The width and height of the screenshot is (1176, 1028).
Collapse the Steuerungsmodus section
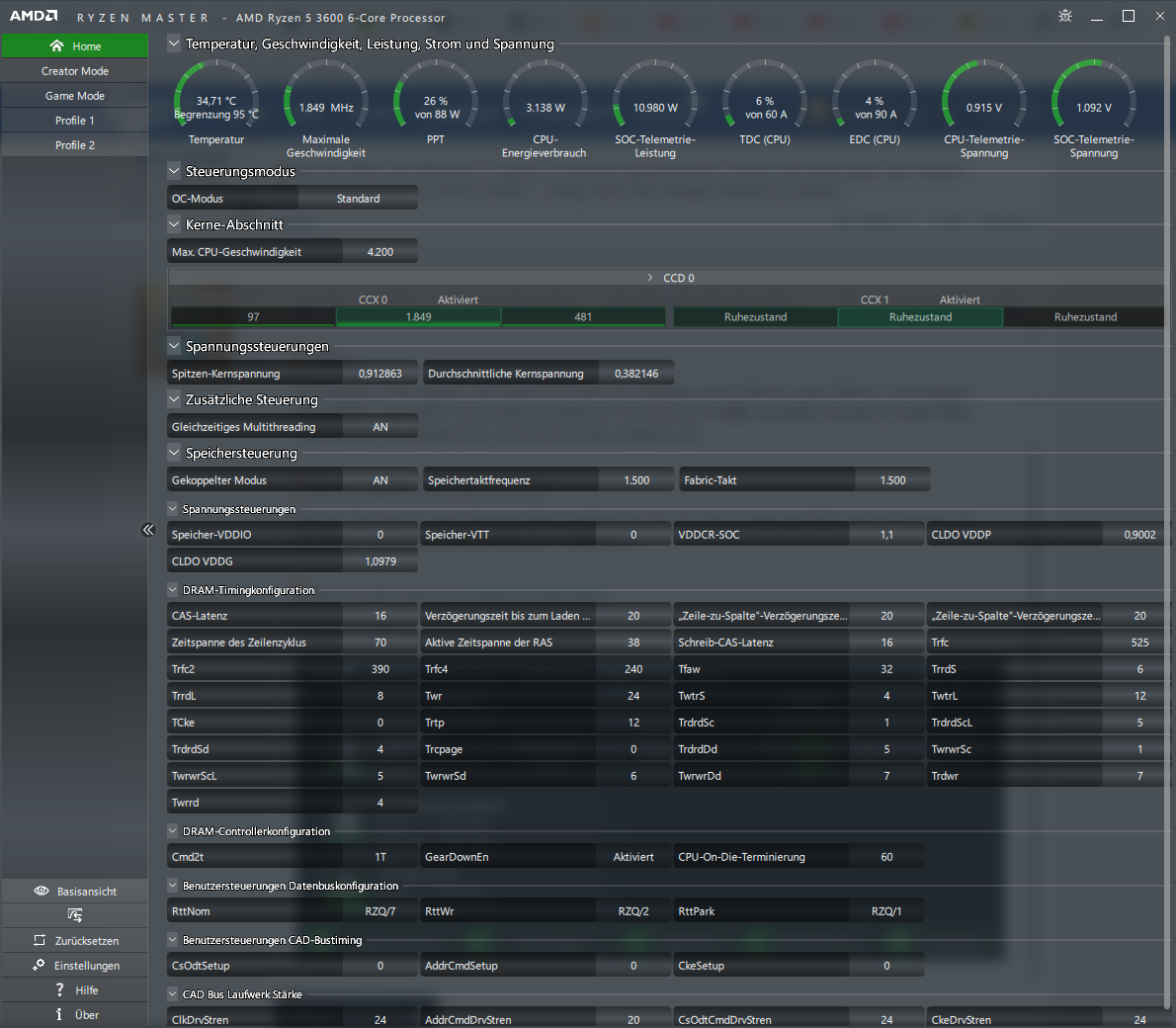tap(174, 171)
